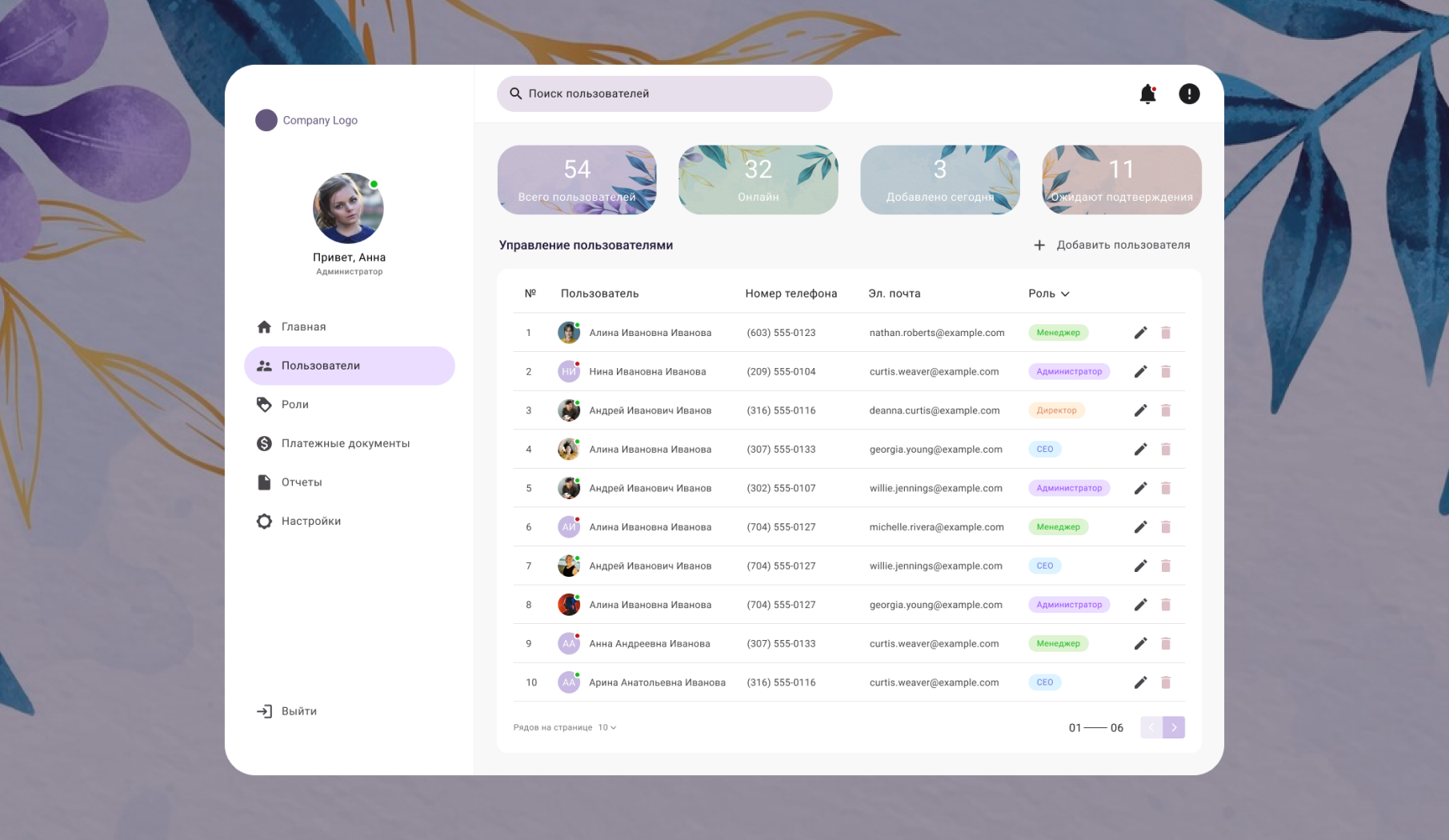Click next page chevron at bottom right
The image size is (1449, 840).
click(1174, 727)
